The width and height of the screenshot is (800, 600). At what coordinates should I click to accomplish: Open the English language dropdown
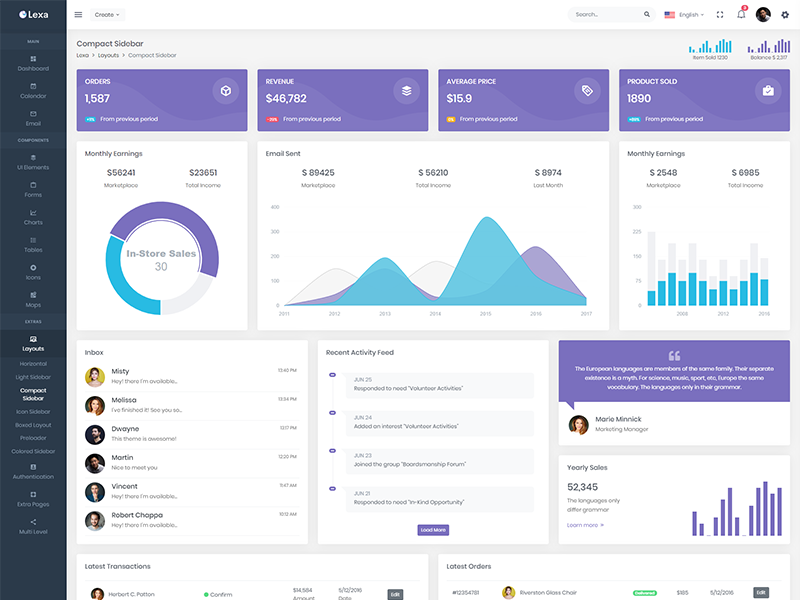pyautogui.click(x=685, y=15)
